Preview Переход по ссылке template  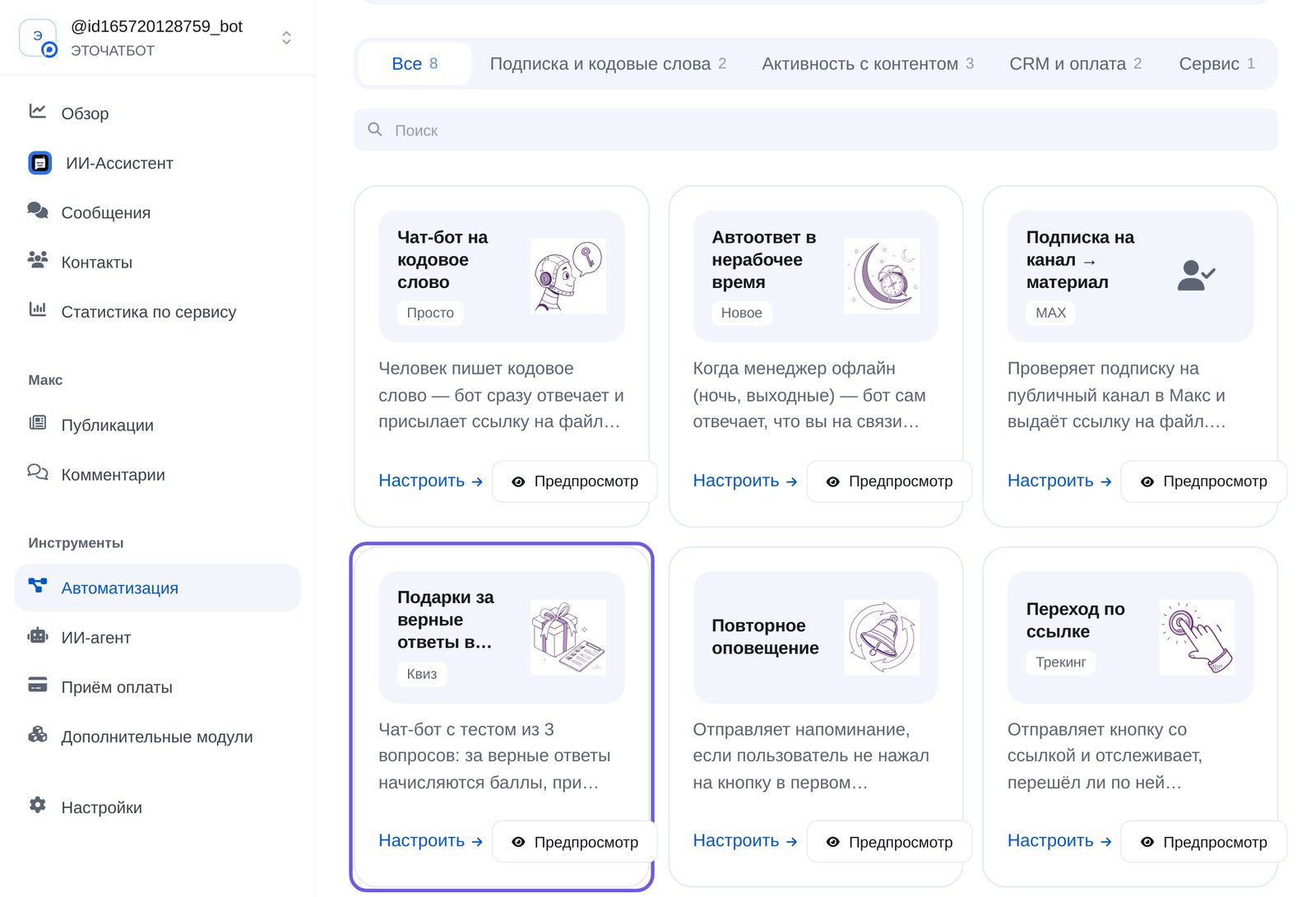coord(1203,842)
